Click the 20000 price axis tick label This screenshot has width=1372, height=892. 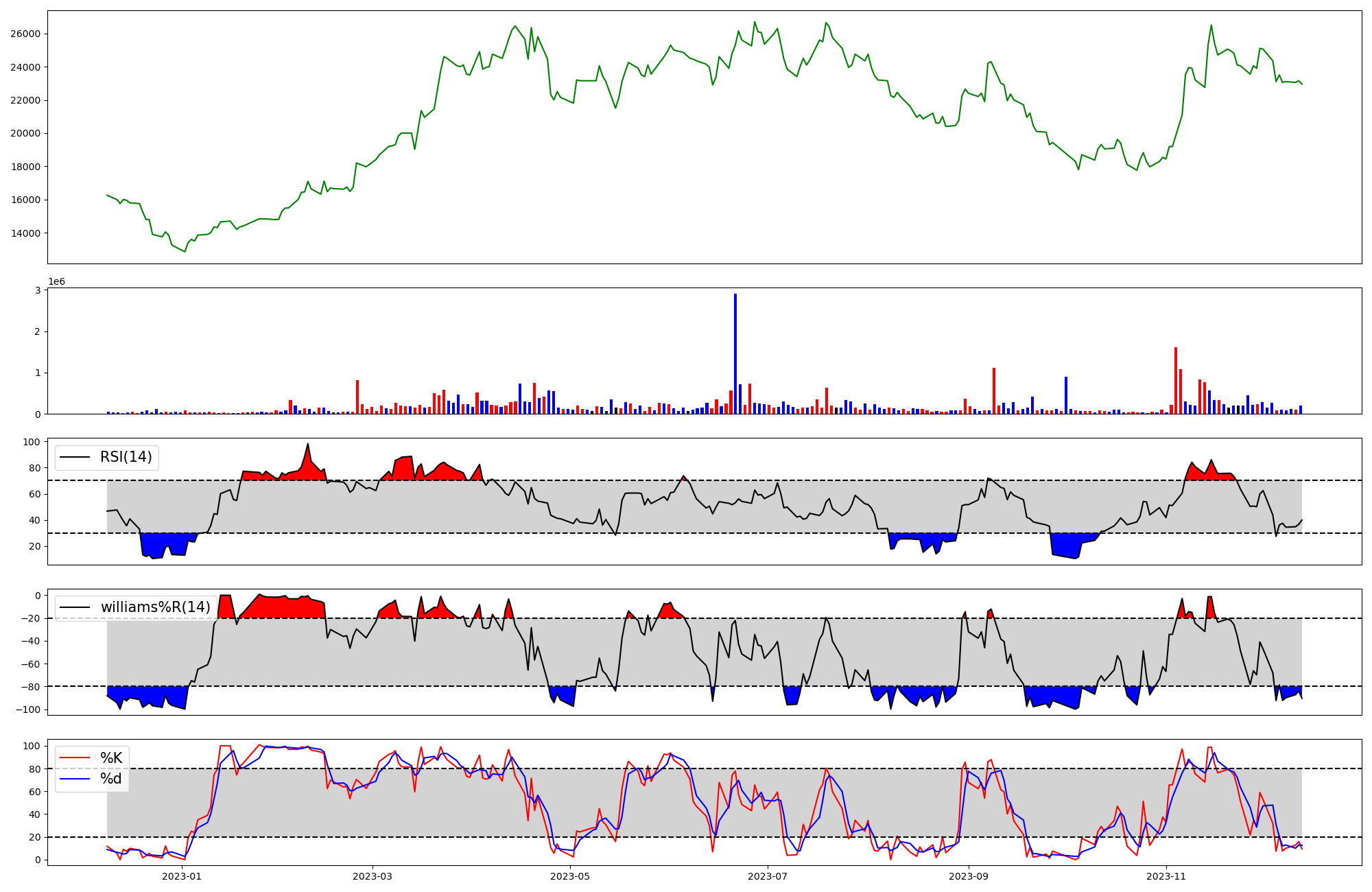[25, 134]
